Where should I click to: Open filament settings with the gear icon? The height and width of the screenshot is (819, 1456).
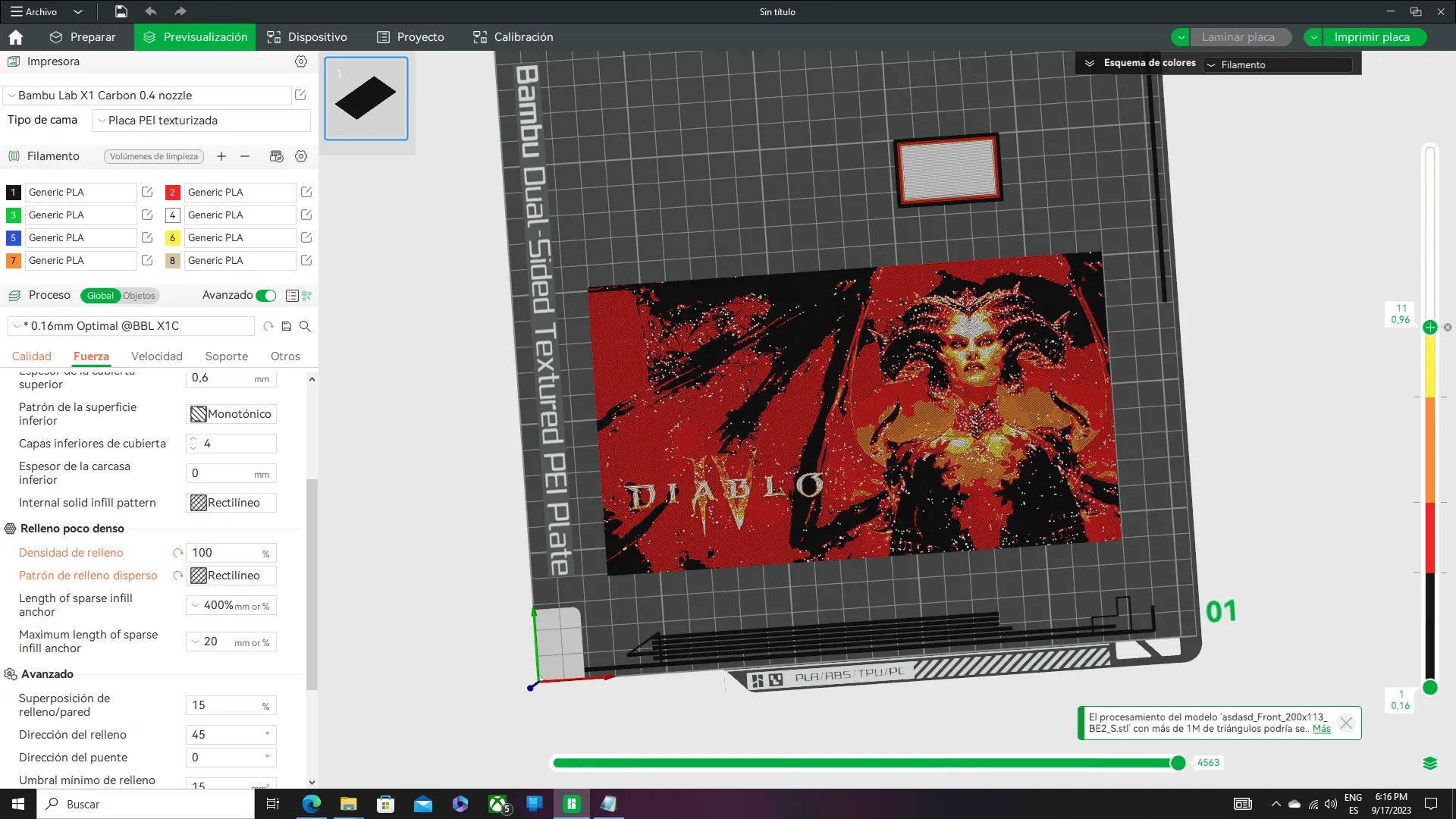[301, 156]
